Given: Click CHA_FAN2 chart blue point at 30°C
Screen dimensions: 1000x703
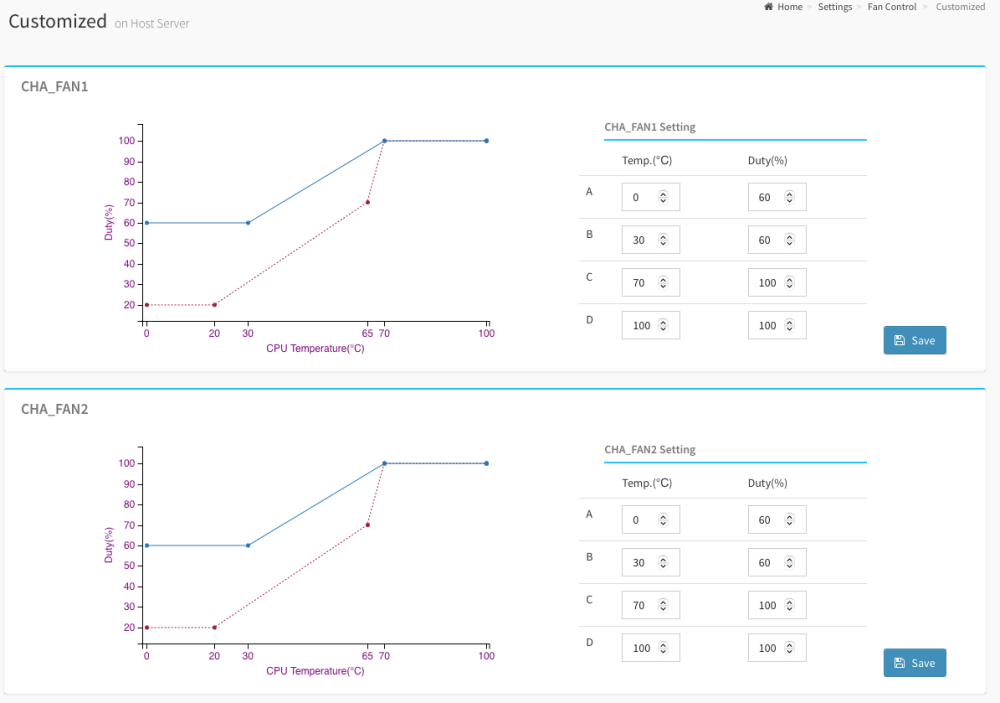Looking at the screenshot, I should (248, 545).
